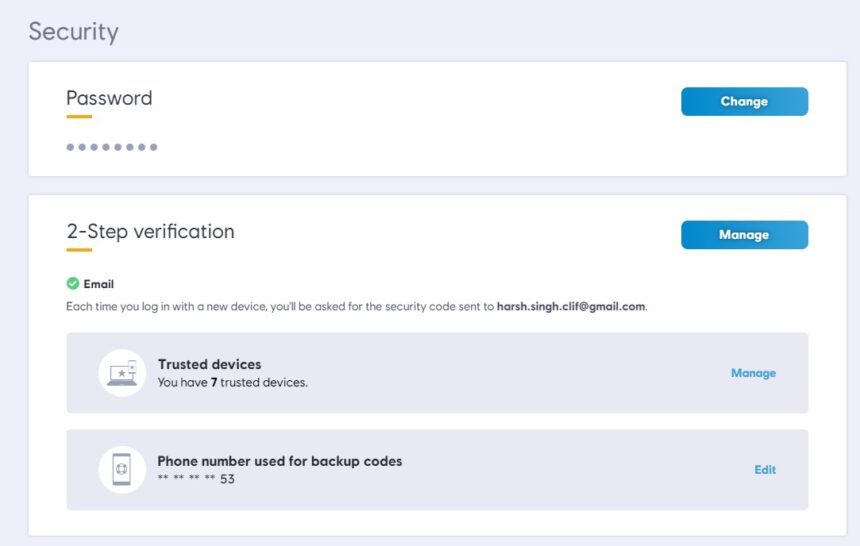Viewport: 860px width, 546px height.
Task: Click Edit next to the backup phone number
Action: (765, 470)
